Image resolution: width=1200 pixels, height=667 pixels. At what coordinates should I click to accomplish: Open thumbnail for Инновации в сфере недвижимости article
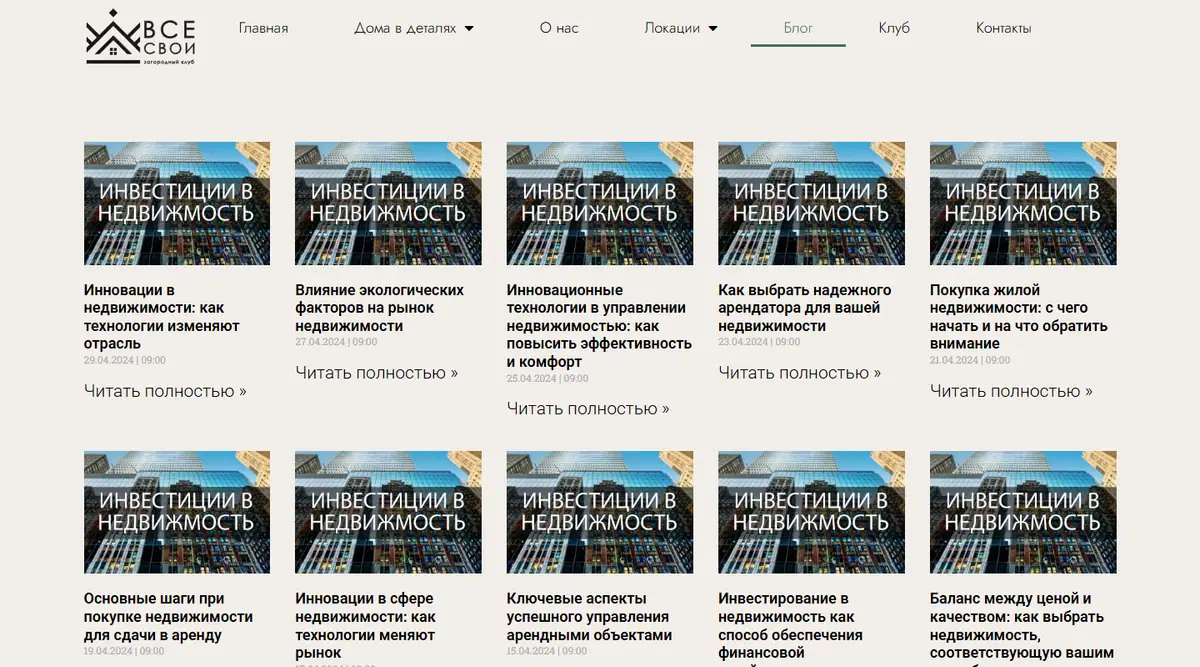pyautogui.click(x=388, y=512)
